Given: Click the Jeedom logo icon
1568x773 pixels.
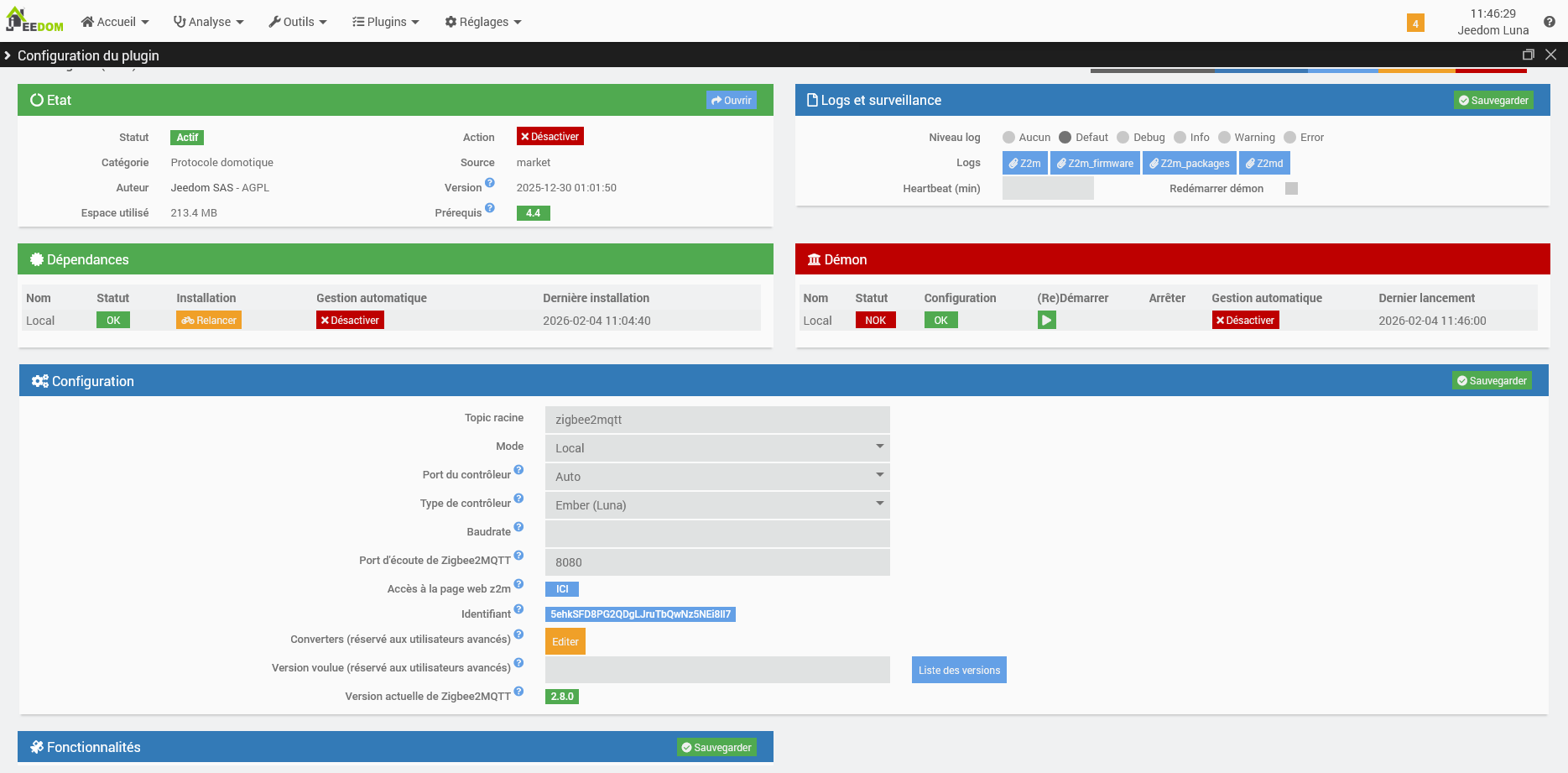Looking at the screenshot, I should click(x=34, y=20).
